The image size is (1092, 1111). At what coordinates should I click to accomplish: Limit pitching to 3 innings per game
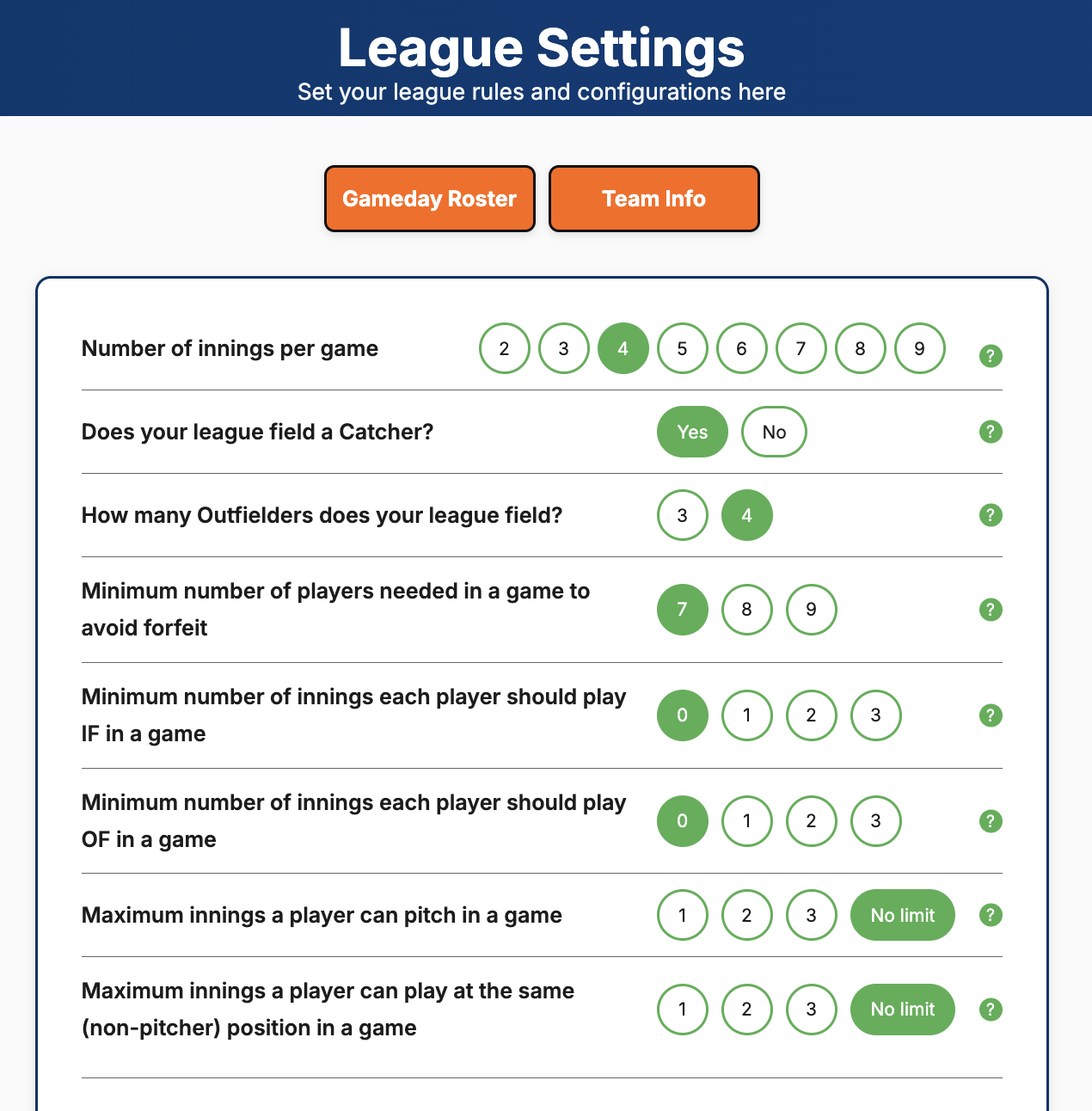(x=811, y=915)
